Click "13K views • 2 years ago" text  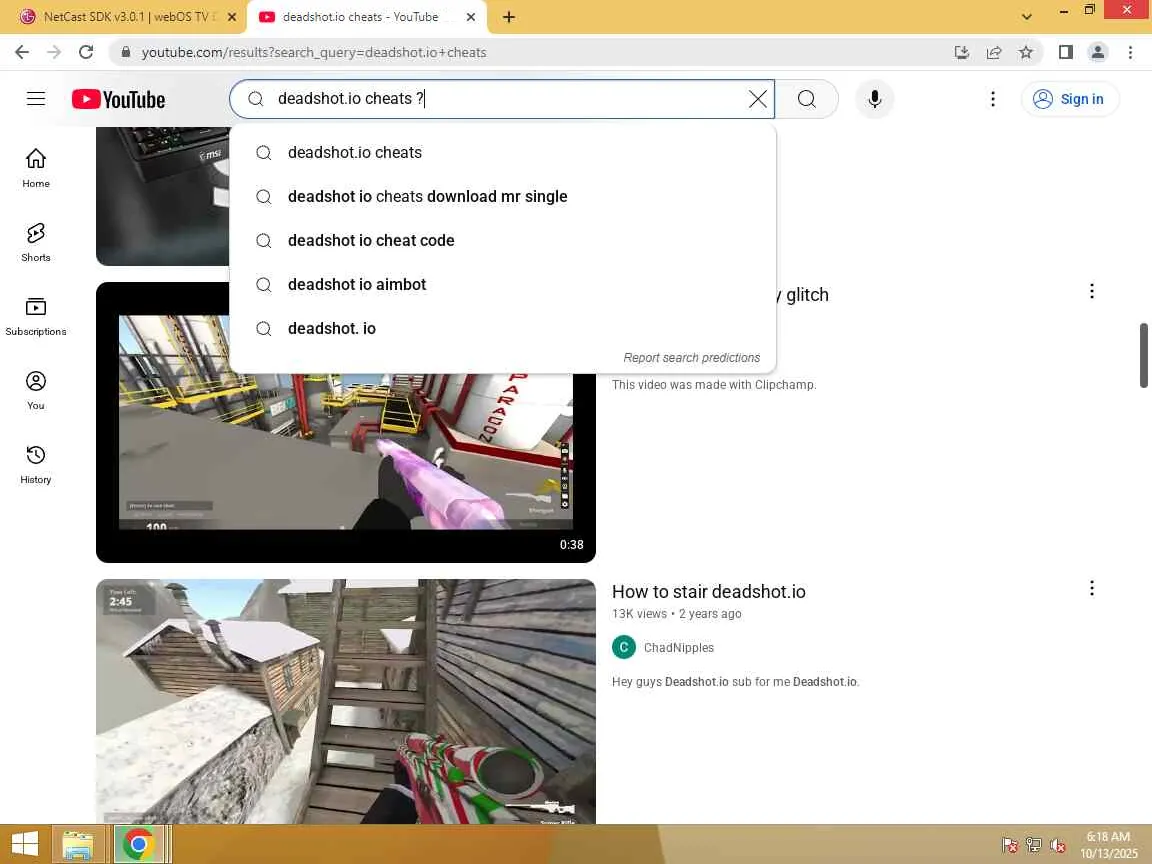tap(677, 613)
